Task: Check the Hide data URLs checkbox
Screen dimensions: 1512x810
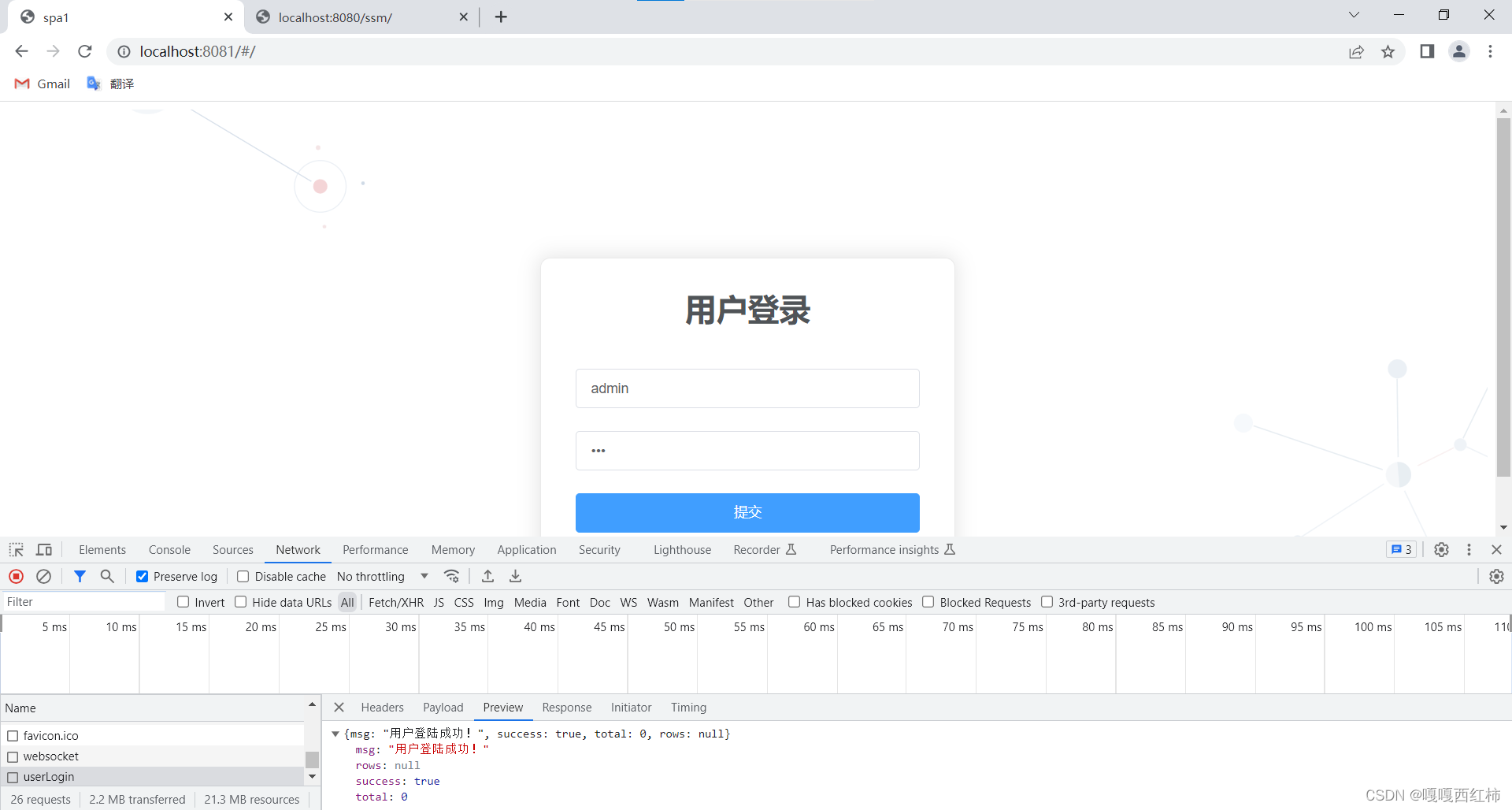Action: point(240,602)
